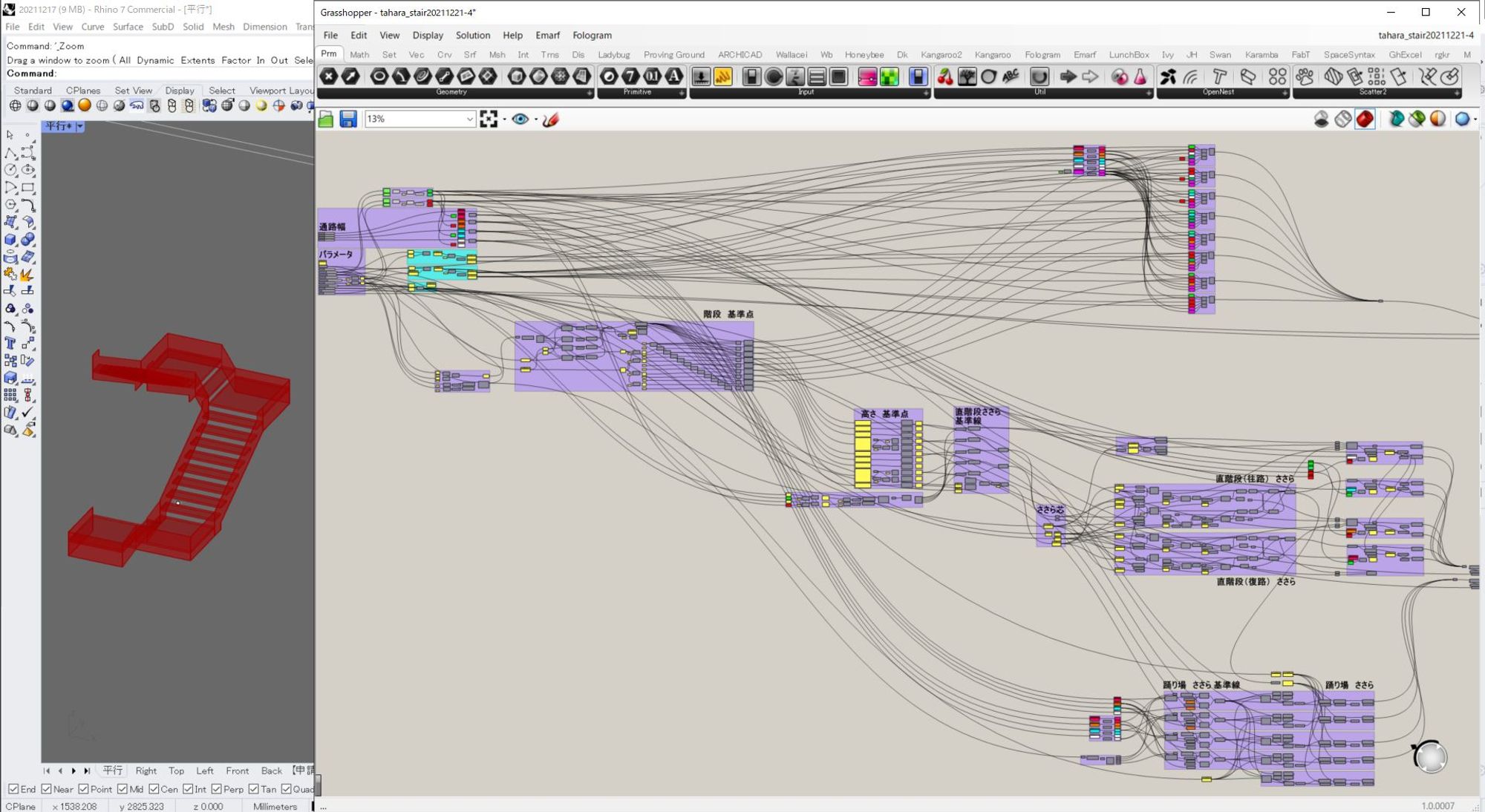The image size is (1485, 812).
Task: Toggle the Point osnap checkbox
Action: (83, 789)
